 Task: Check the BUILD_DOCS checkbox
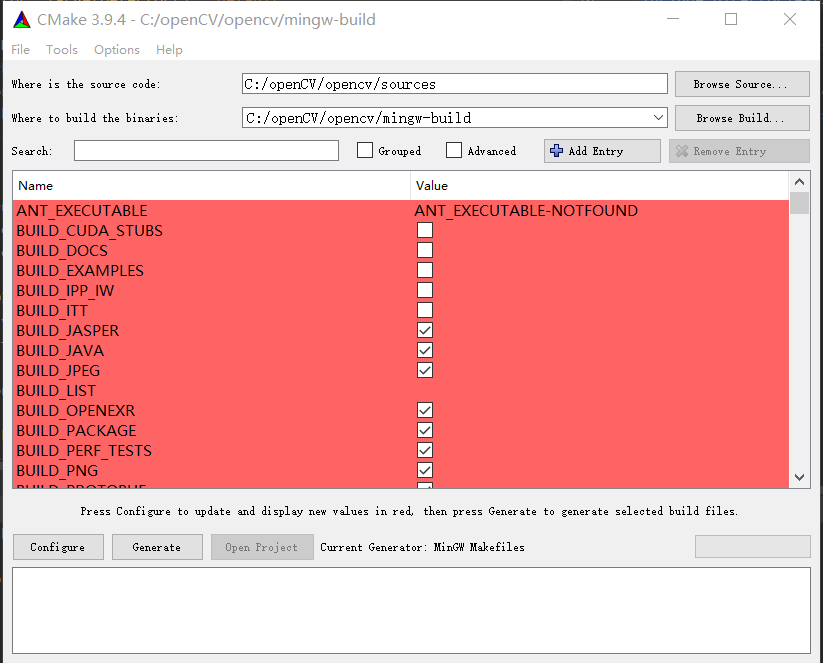(425, 250)
